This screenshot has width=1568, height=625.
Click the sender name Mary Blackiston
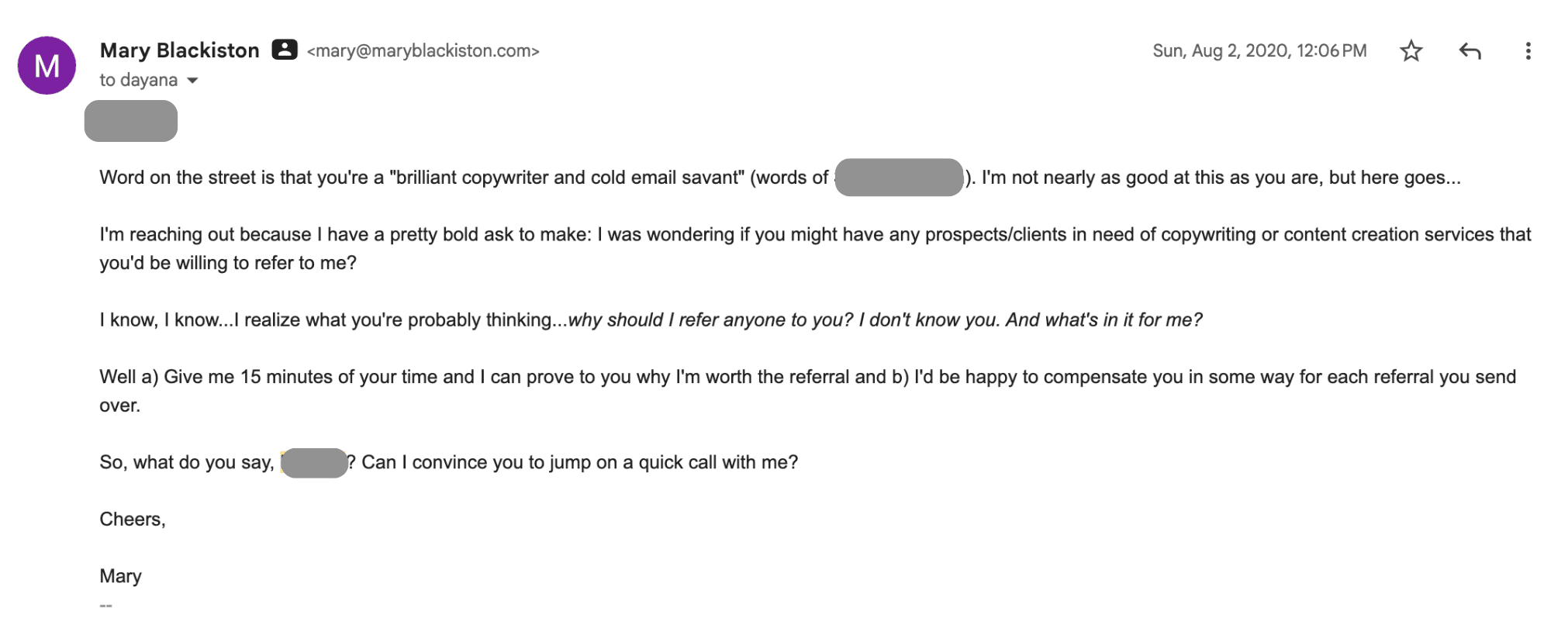click(x=179, y=50)
